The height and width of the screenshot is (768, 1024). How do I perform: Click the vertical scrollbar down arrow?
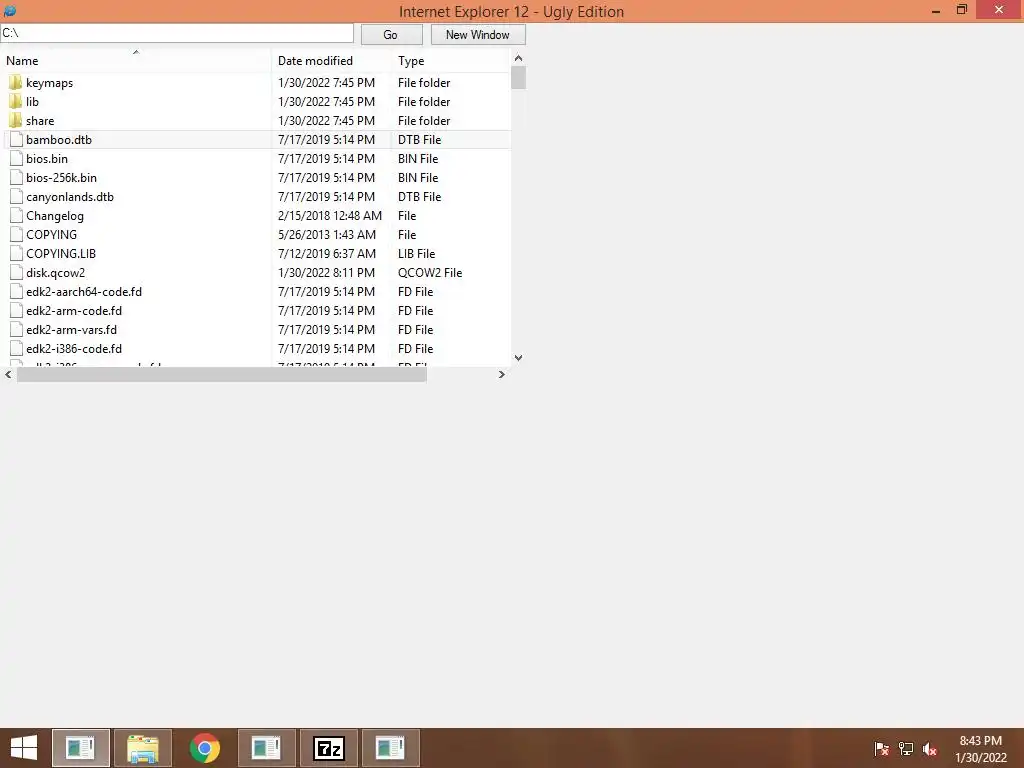coord(519,358)
